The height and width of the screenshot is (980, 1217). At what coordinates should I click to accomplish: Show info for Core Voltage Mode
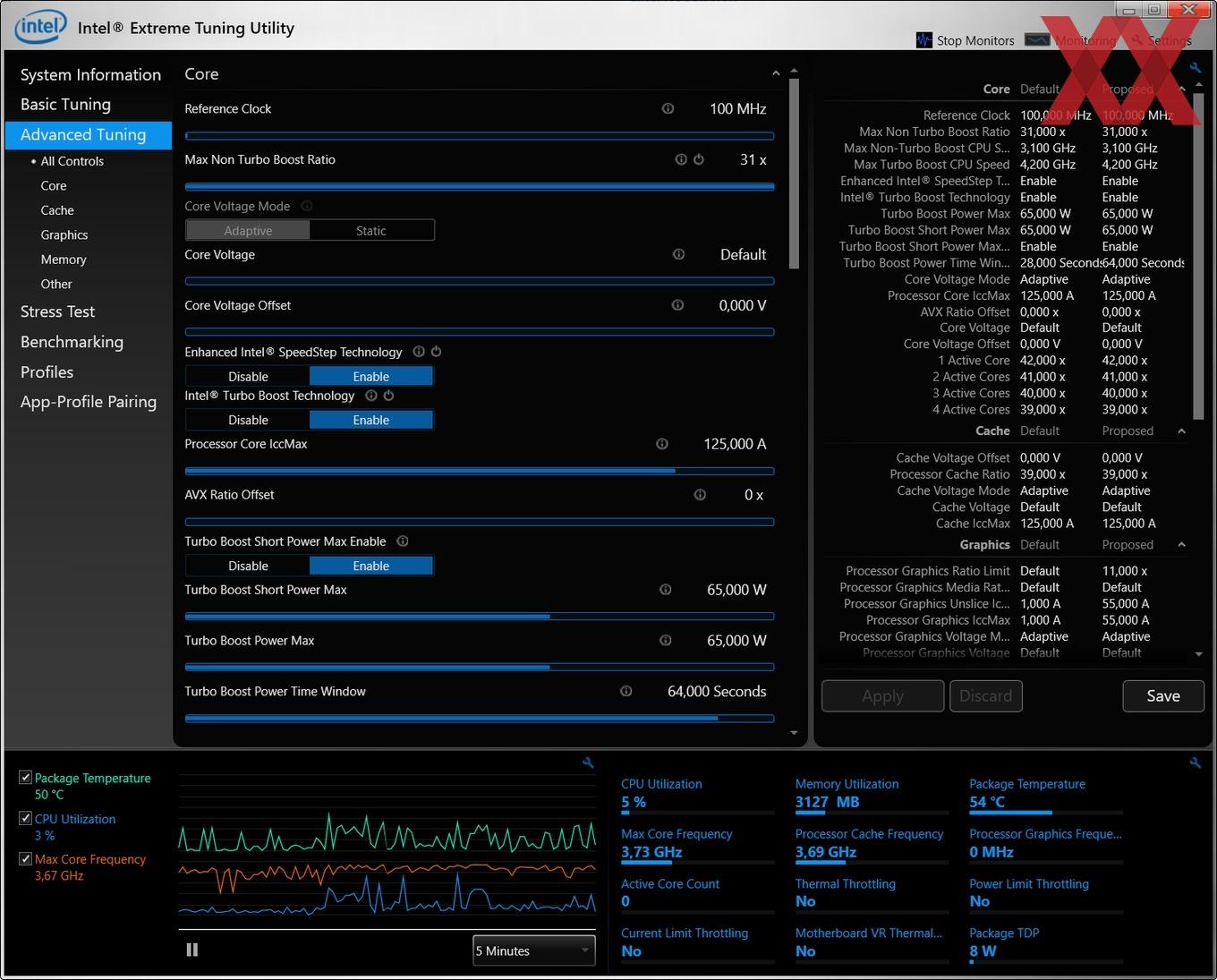pyautogui.click(x=307, y=206)
